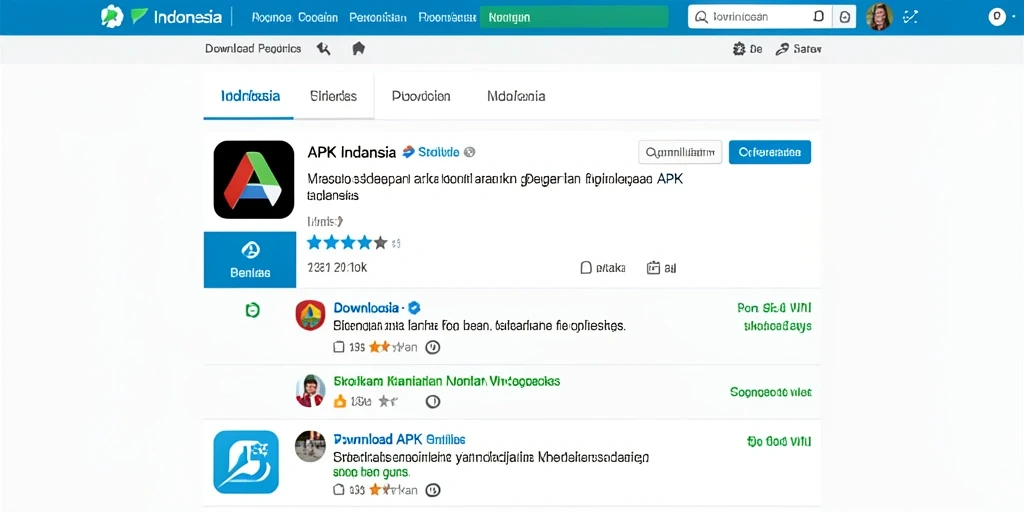Click the calendar icon labeled al
Viewport: 1024px width, 512px height.
tap(653, 267)
